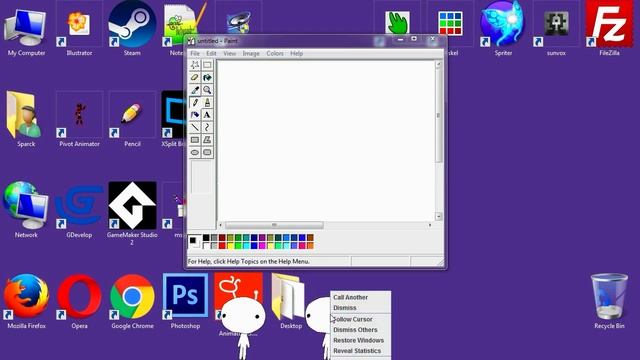Click inside the white Paint canvas
Viewport: 640px width, 360px height.
pos(327,141)
